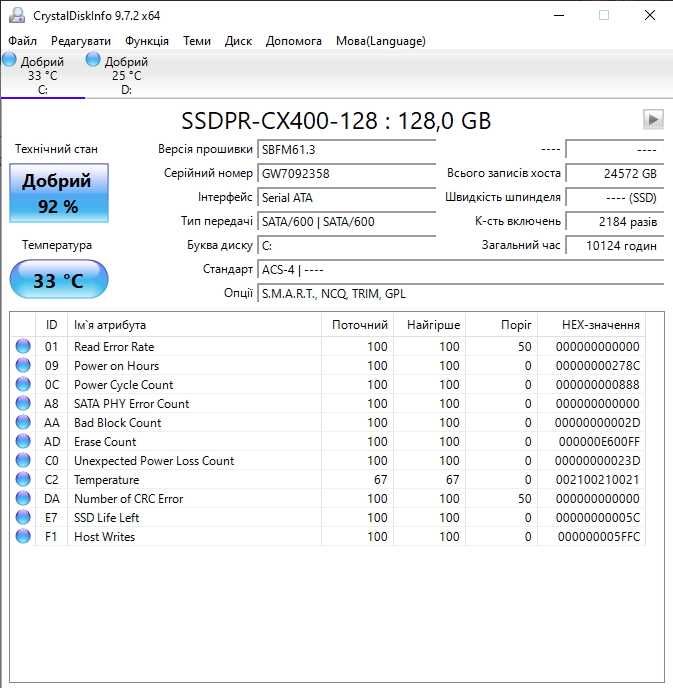Click hex value 000000005FFC

coord(599,537)
